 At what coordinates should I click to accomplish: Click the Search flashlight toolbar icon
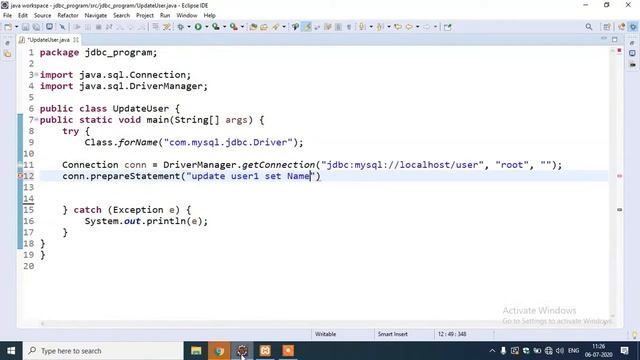[x=295, y=27]
